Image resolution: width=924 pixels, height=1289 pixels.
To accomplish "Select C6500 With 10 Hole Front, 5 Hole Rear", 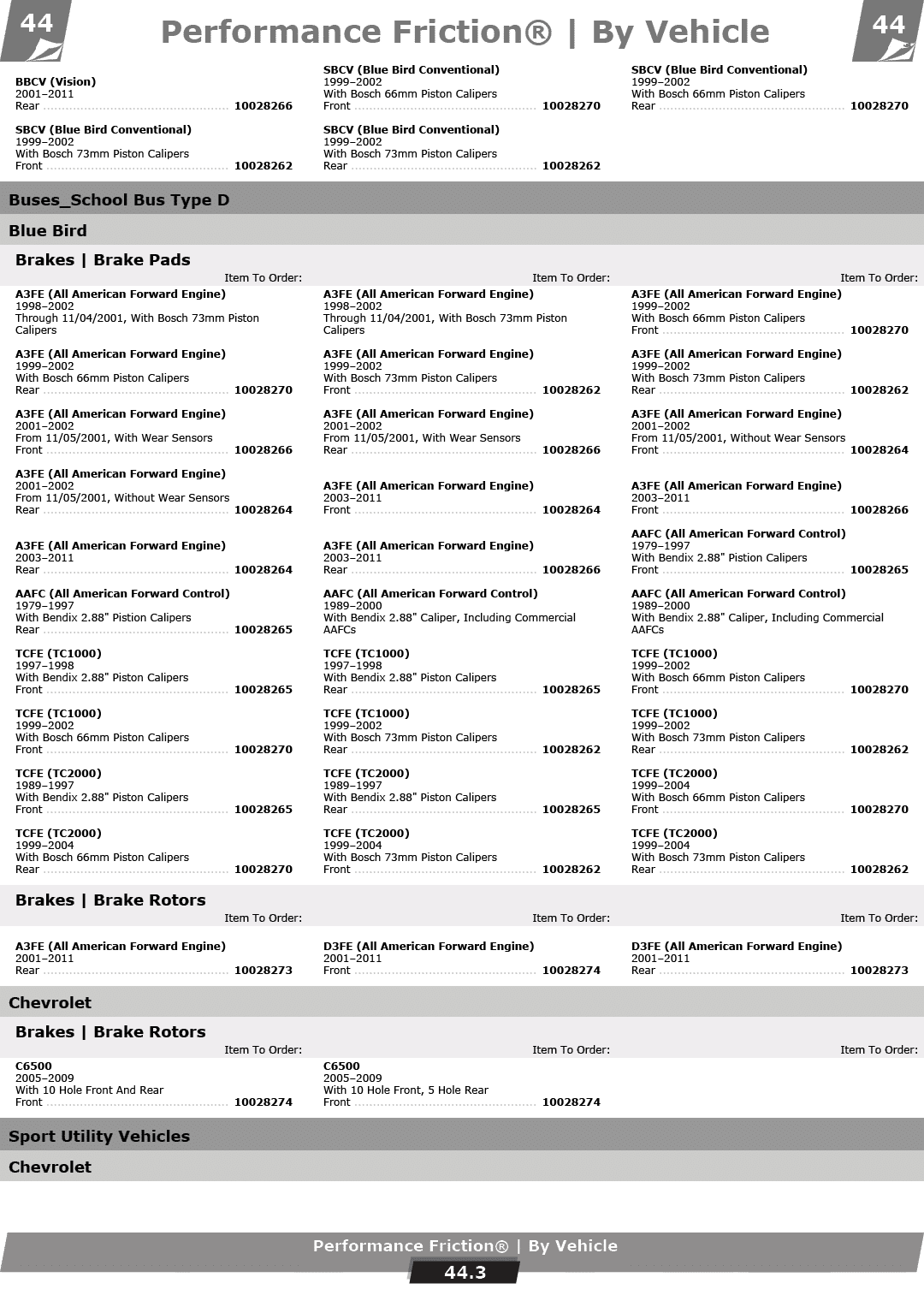I will click(x=406, y=1090).
